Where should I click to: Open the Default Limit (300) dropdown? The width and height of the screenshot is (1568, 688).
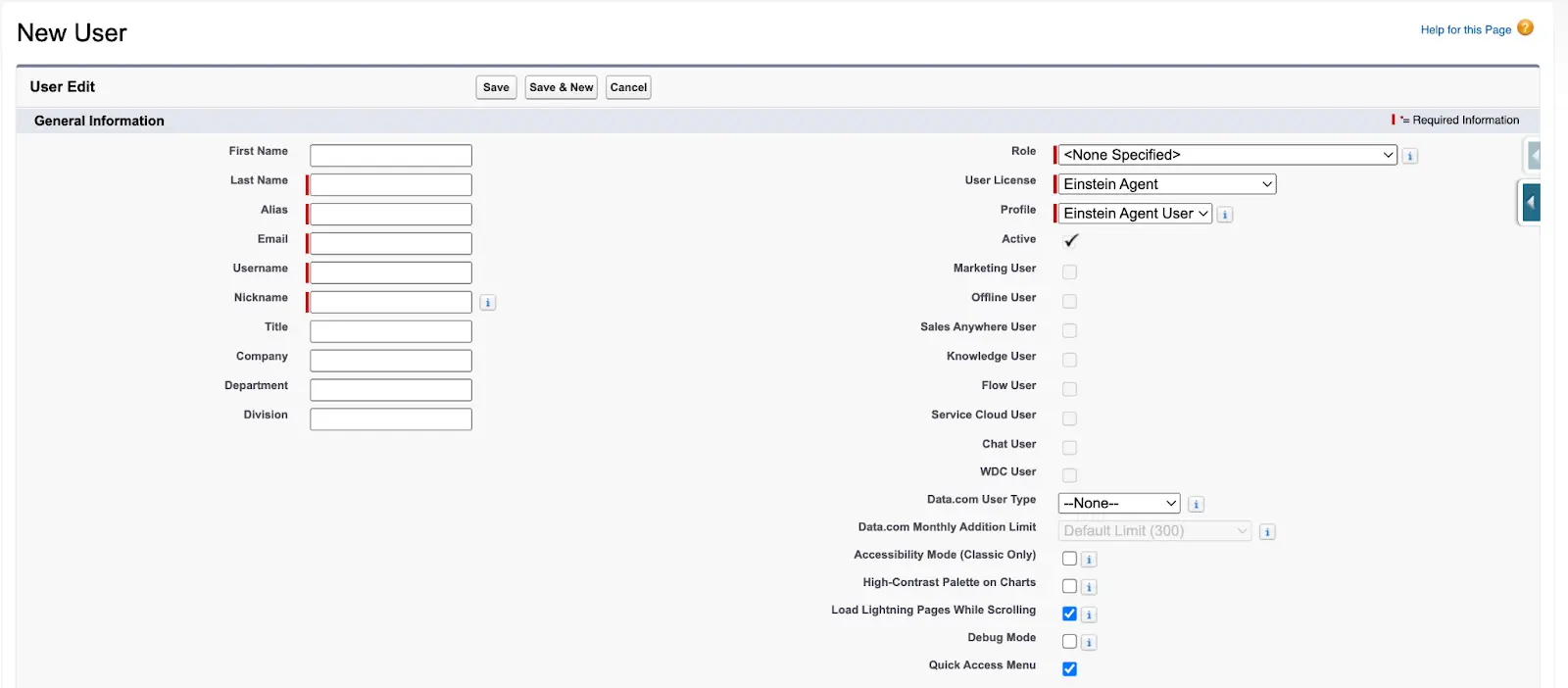tap(1155, 530)
